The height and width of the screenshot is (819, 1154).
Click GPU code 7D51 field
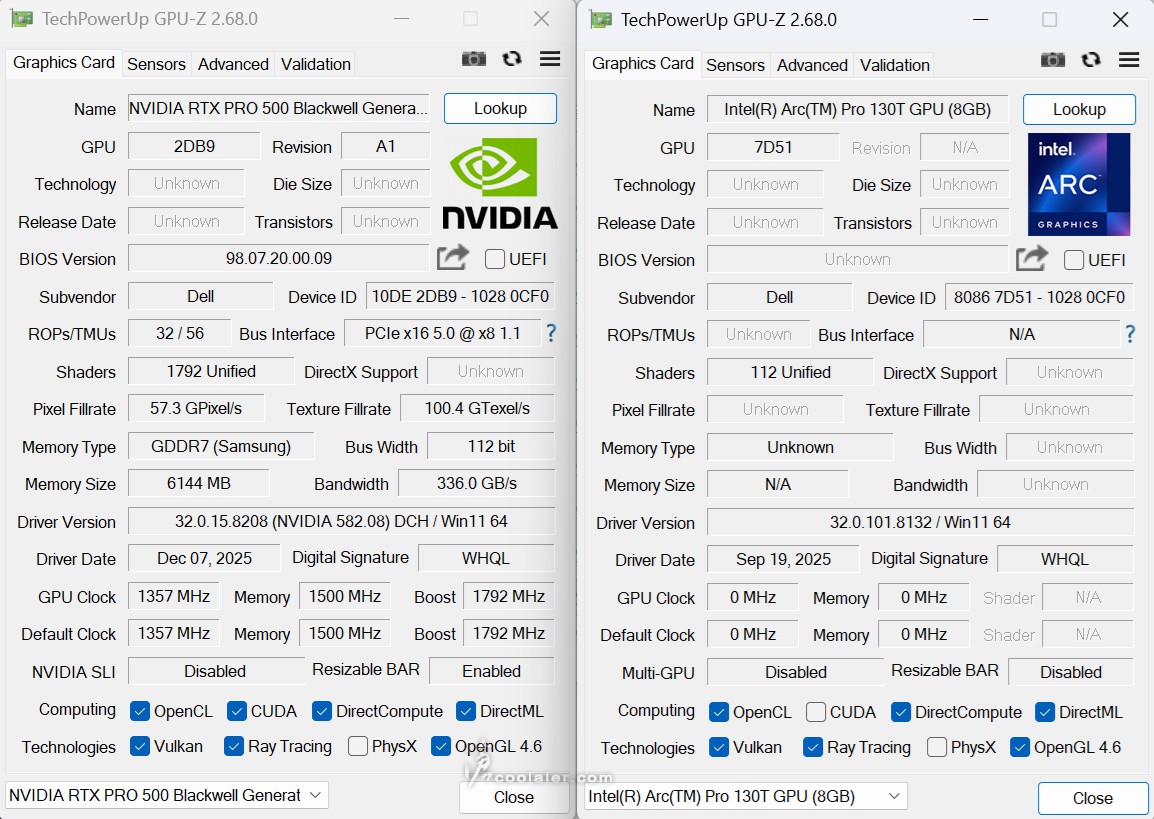[x=773, y=146]
